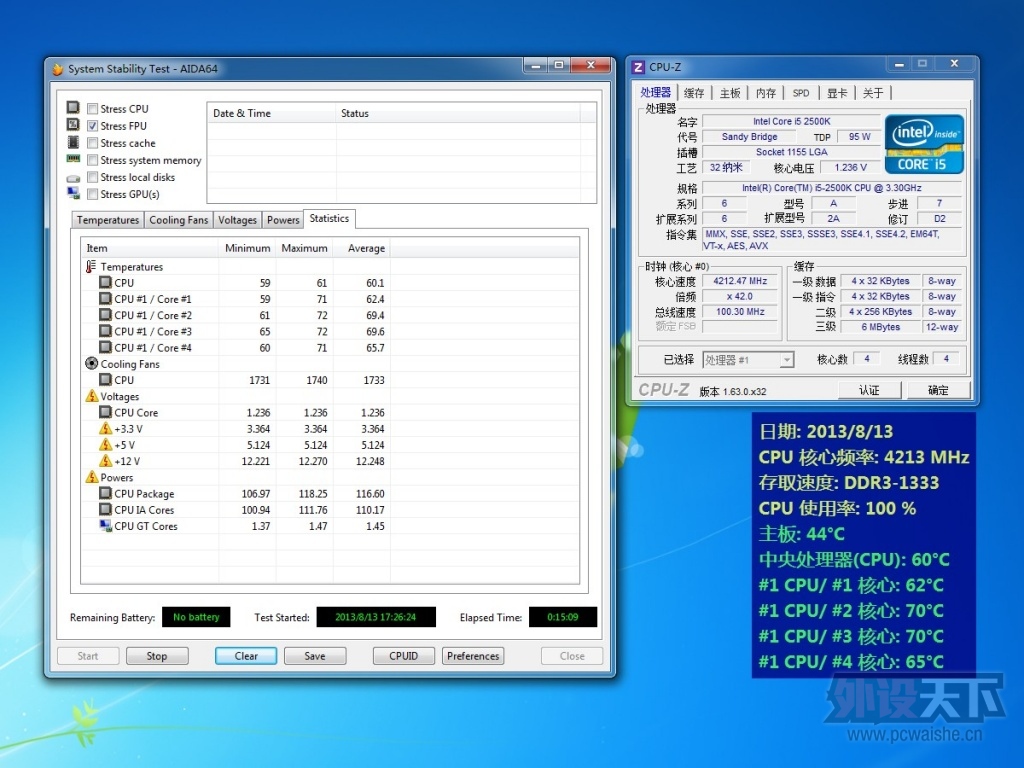Click the CPU-Z purple Z title icon
This screenshot has width=1024, height=768.
639,67
